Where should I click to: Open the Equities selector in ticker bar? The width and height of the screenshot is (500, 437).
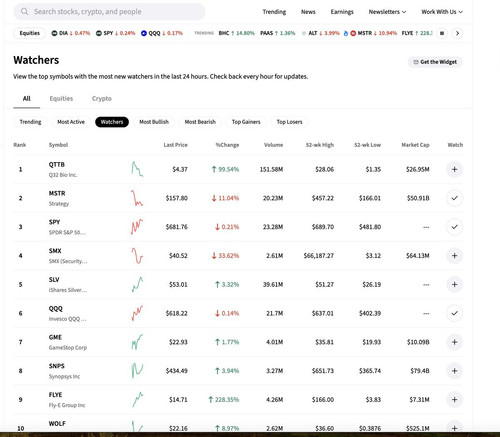tap(30, 33)
